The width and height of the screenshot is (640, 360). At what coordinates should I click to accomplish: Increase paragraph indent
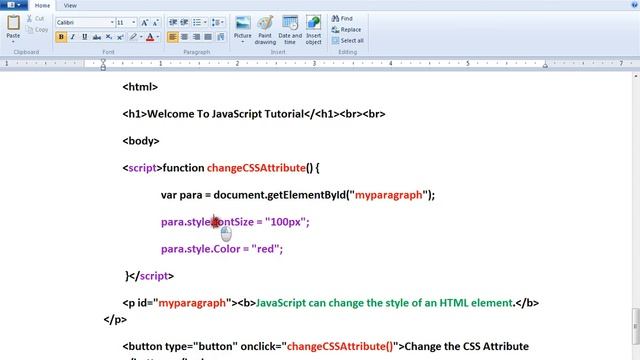(x=184, y=22)
